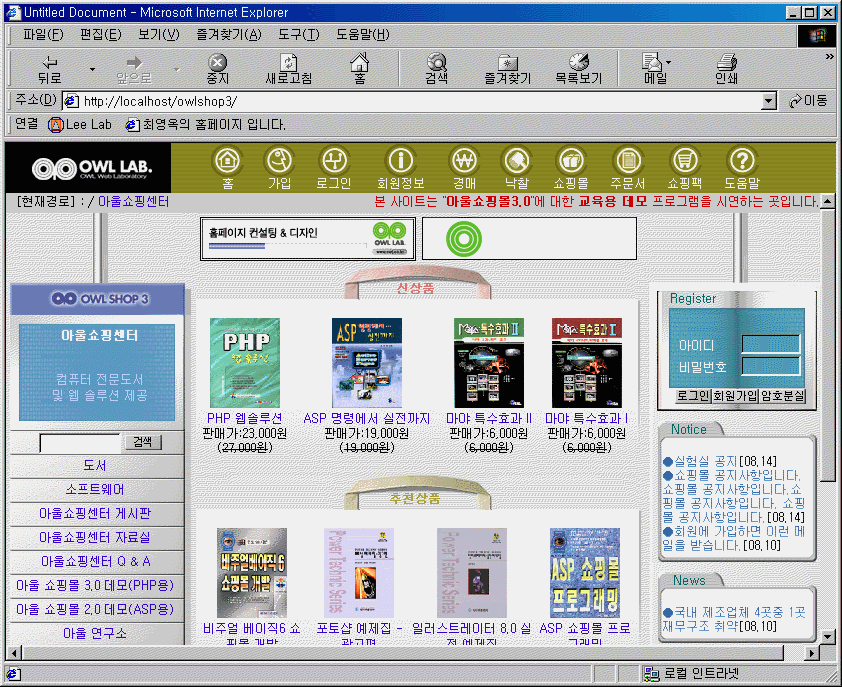Open the 즐겨찾기(A) menu
This screenshot has height=687, width=842.
coord(228,35)
